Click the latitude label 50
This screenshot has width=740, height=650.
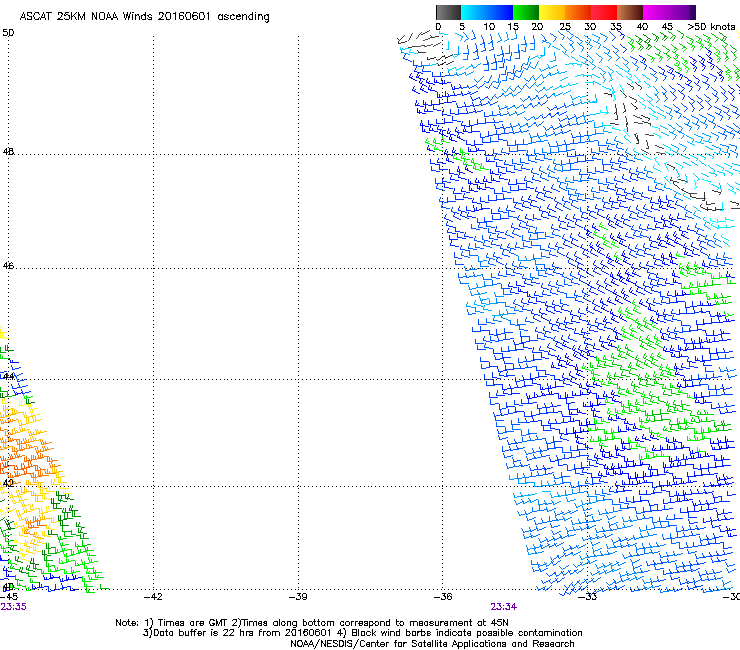(x=8, y=33)
